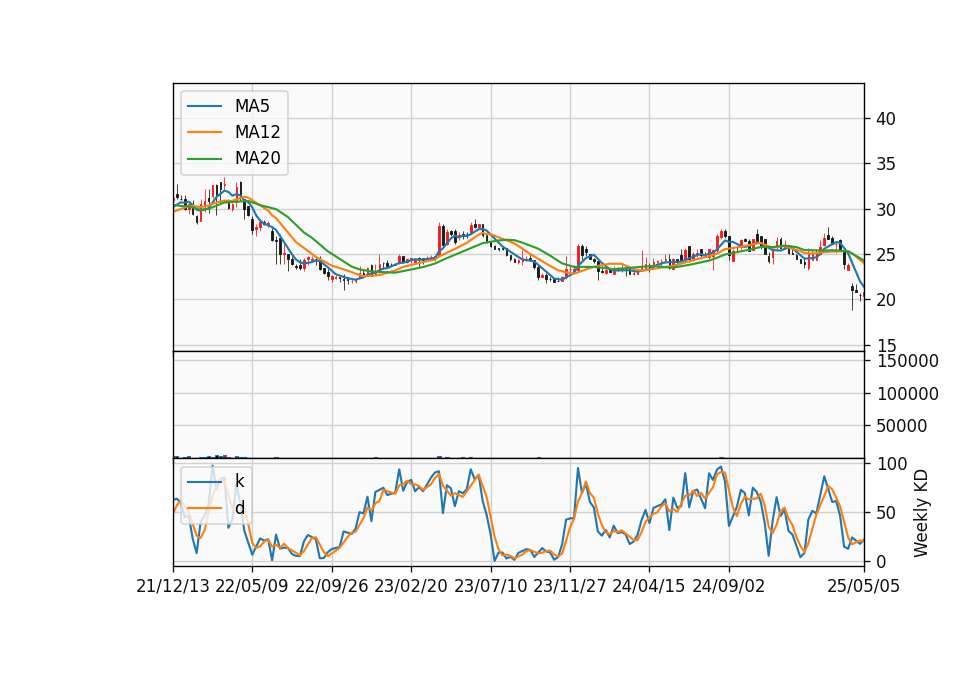Click the price axis value 30
Image resolution: width=960 pixels, height=690 pixels.
[886, 210]
